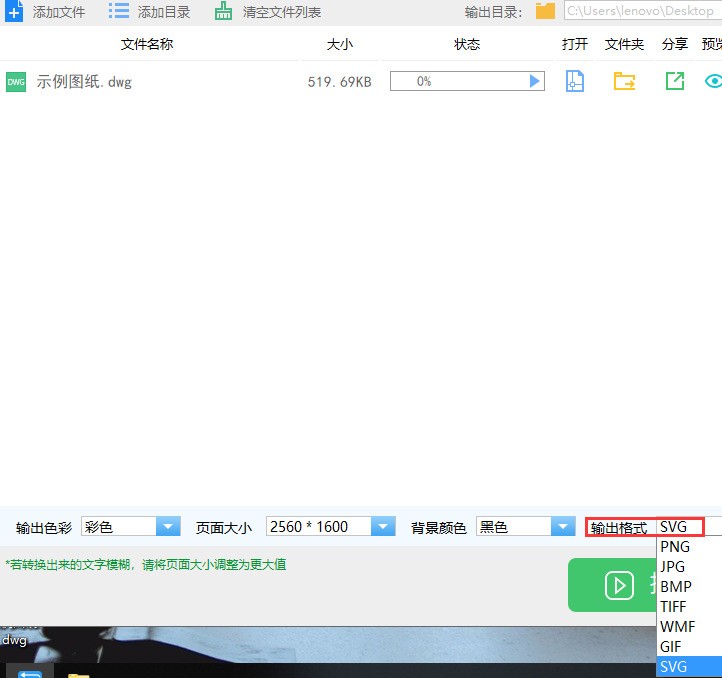Click 添加文件 label

tap(59, 12)
